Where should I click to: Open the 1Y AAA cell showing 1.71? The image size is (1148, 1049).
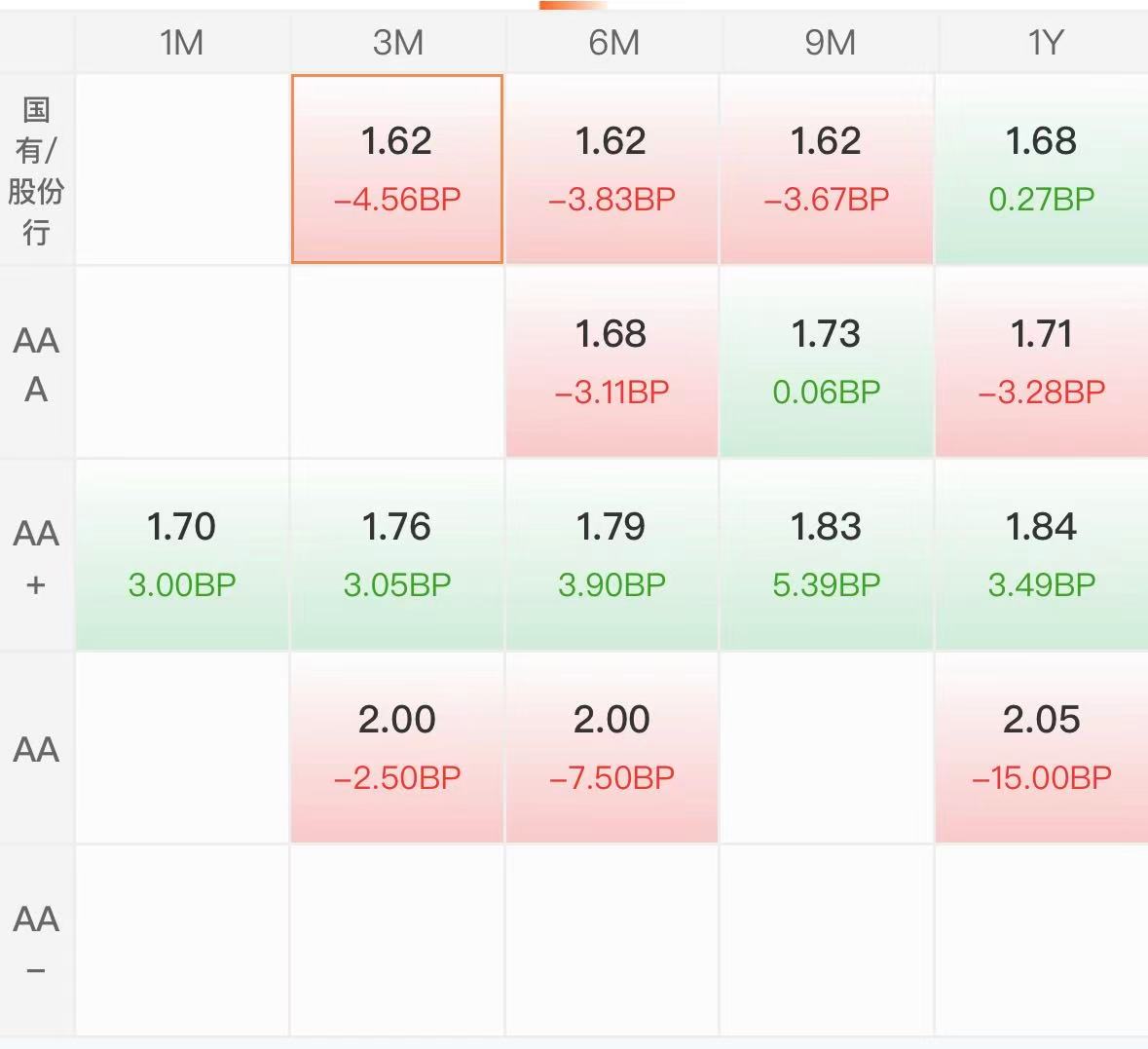point(1042,362)
